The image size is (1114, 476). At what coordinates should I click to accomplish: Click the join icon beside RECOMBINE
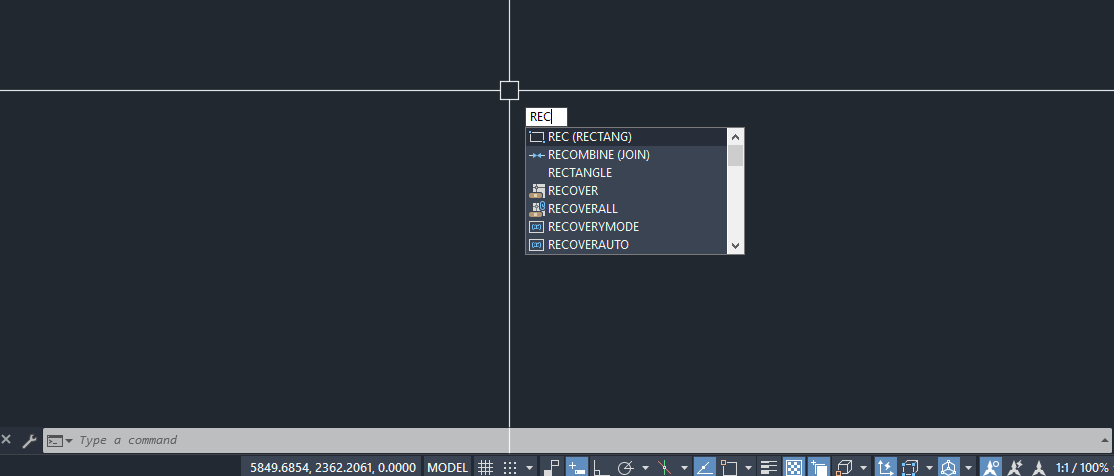(x=537, y=154)
